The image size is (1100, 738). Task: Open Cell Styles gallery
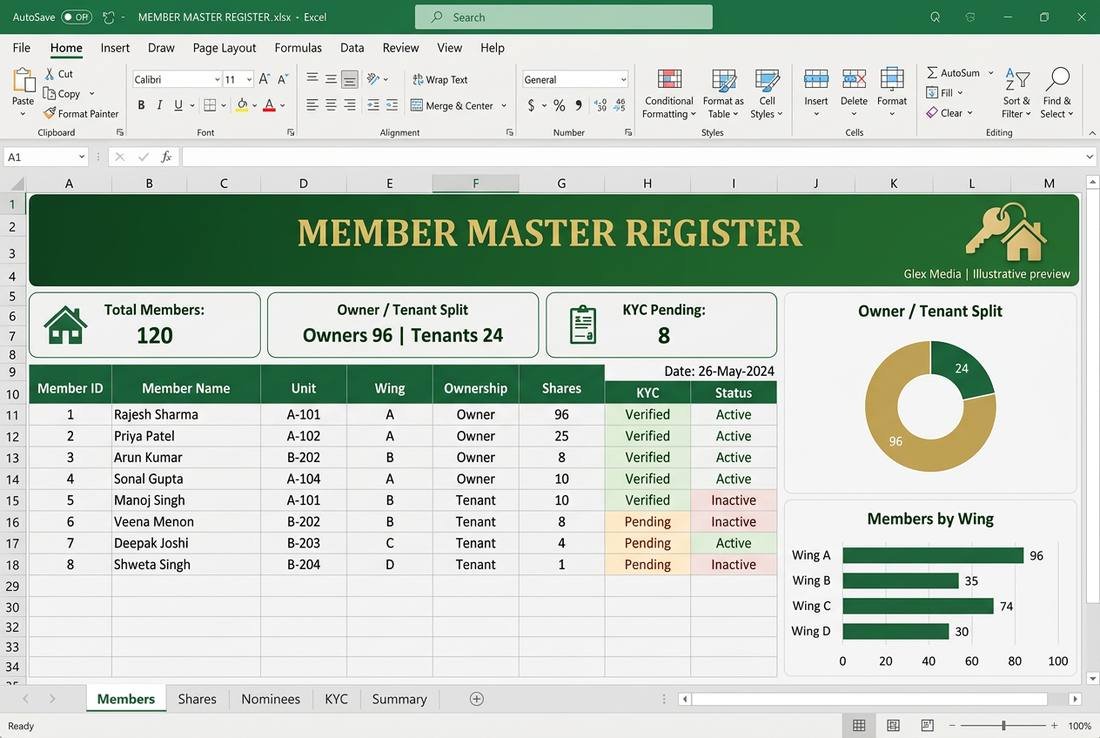tap(766, 93)
